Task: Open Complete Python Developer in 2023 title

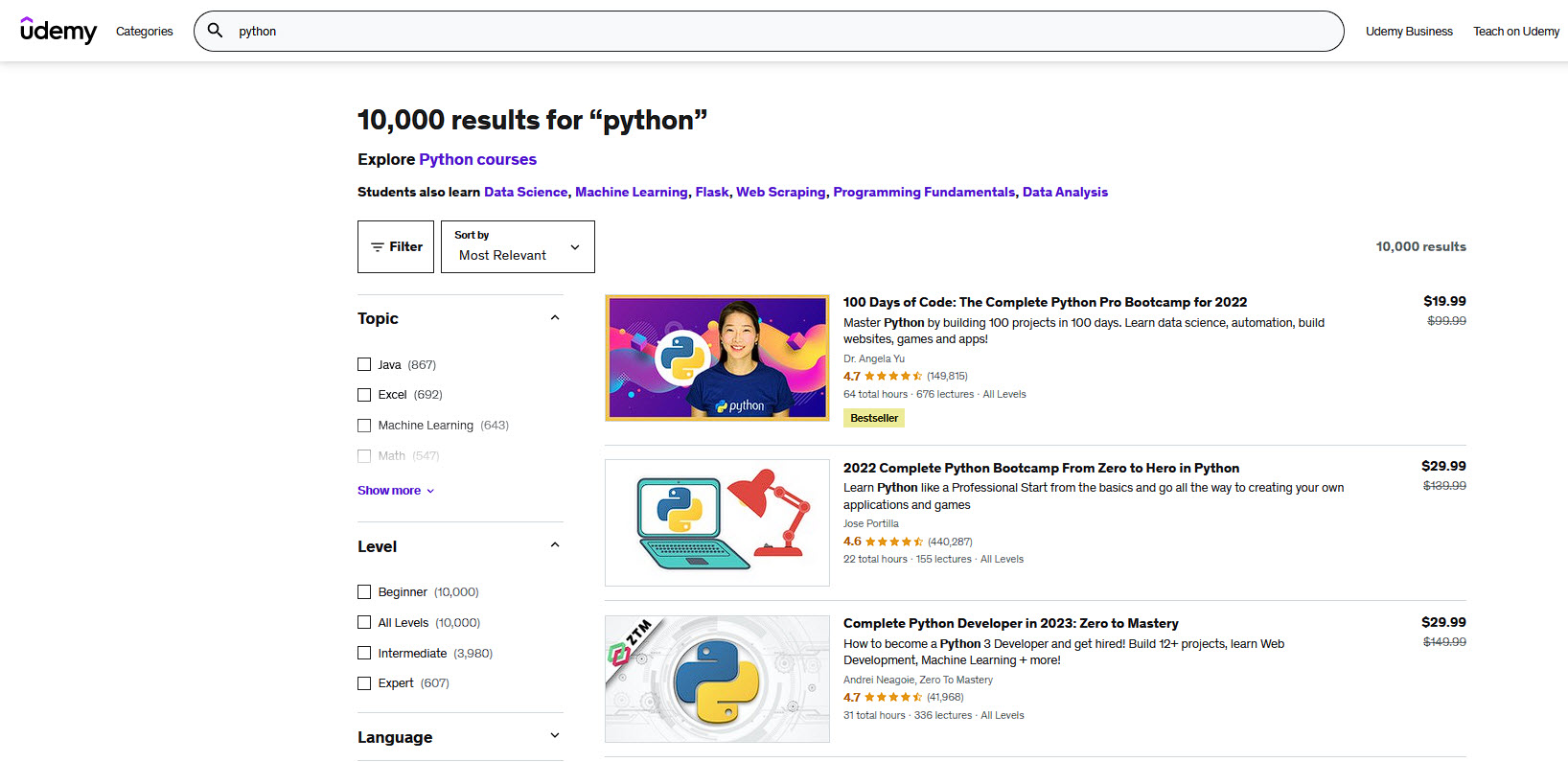Action: coord(1011,623)
